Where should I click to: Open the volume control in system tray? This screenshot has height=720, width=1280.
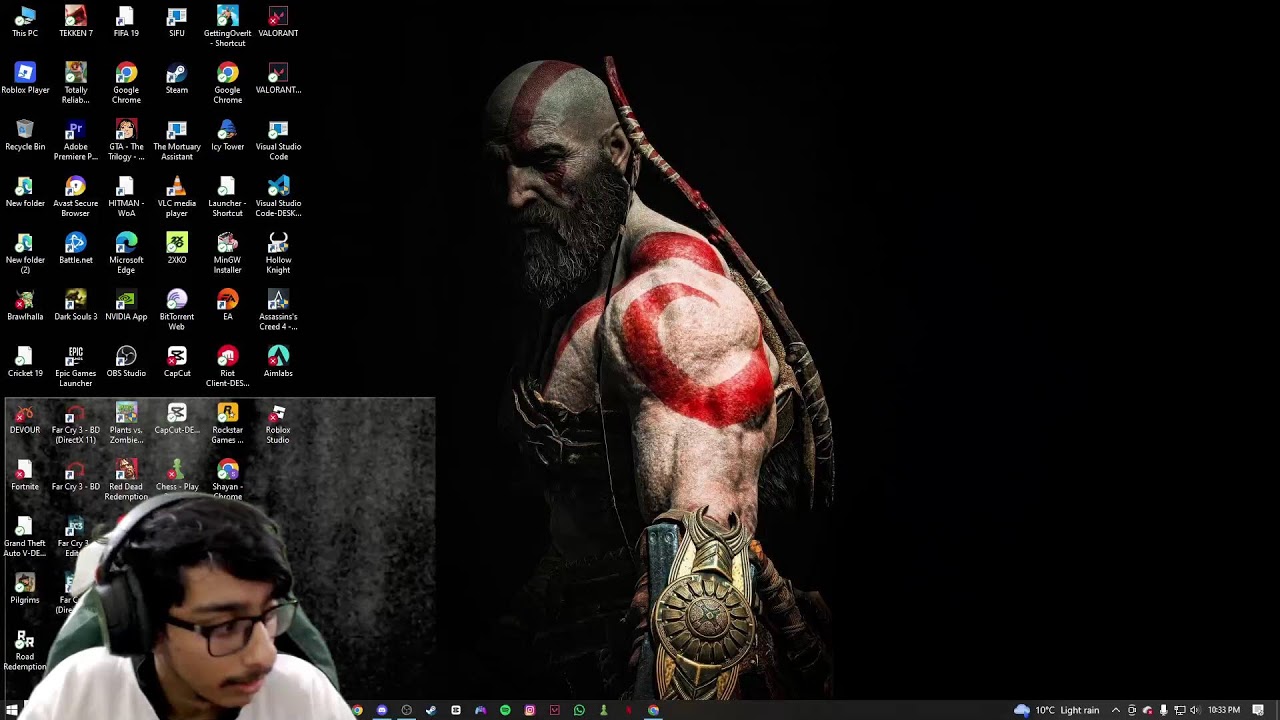pos(1195,710)
